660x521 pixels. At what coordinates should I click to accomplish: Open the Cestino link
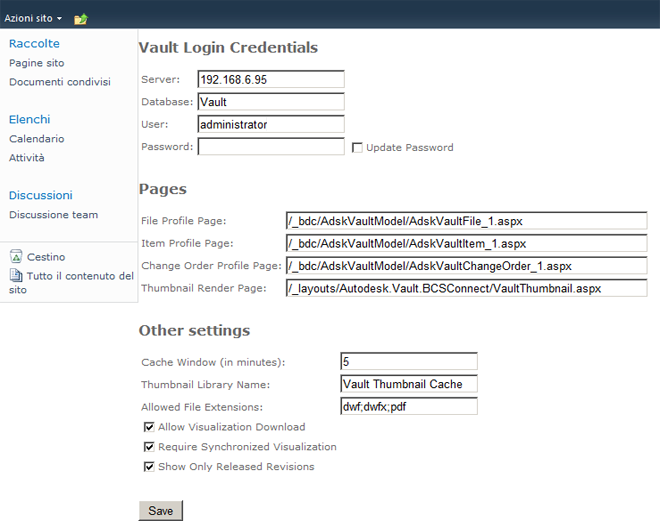point(46,257)
